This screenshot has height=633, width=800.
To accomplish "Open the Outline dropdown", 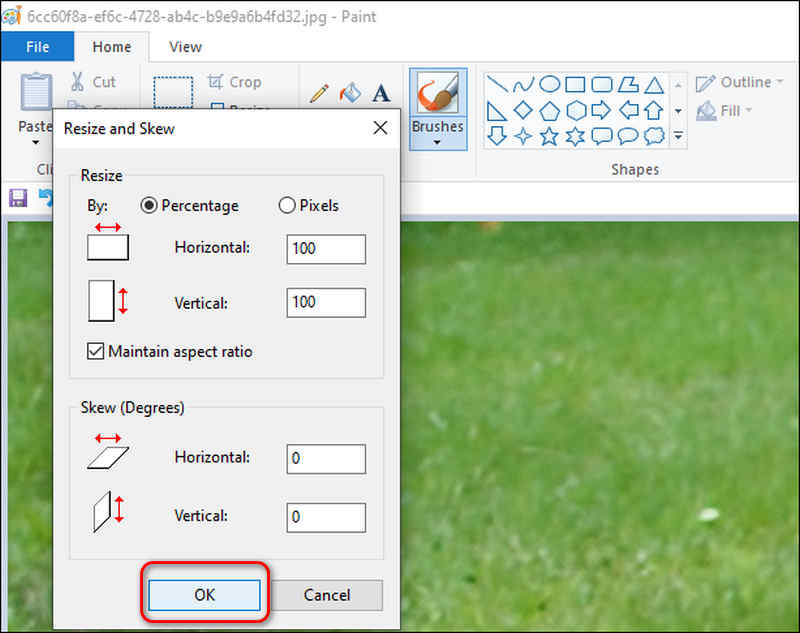I will tap(739, 83).
